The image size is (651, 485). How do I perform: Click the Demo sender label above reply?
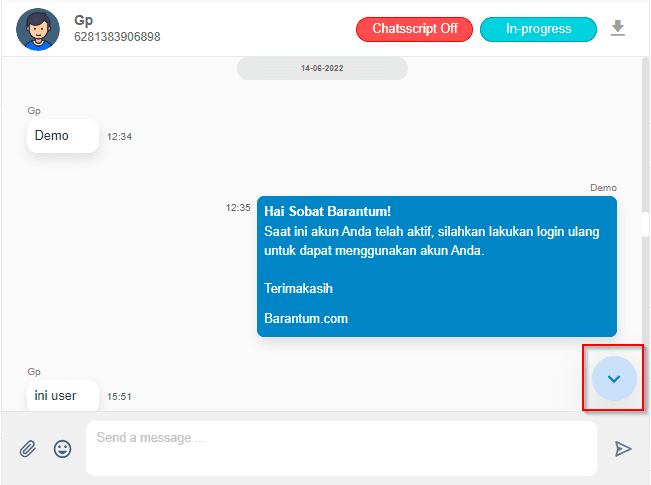(603, 188)
